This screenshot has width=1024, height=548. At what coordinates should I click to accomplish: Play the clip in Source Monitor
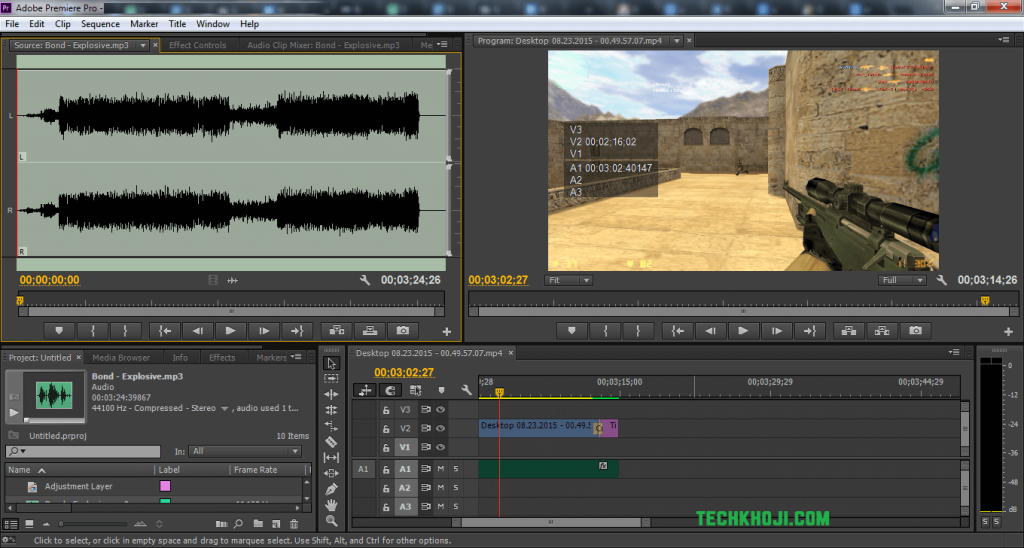(x=231, y=331)
